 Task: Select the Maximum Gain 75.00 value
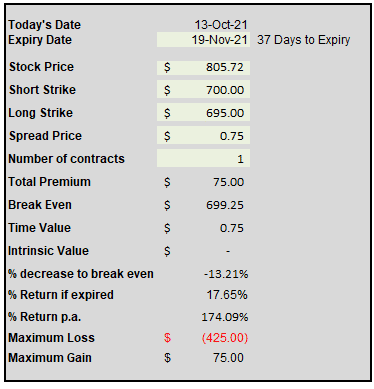229,358
